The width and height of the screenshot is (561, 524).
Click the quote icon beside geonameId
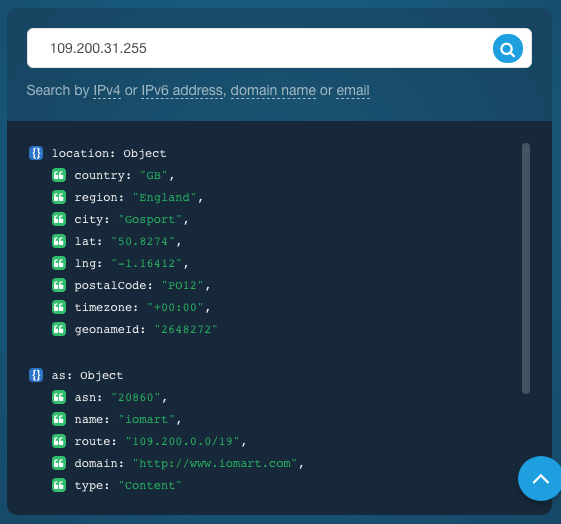[59, 329]
